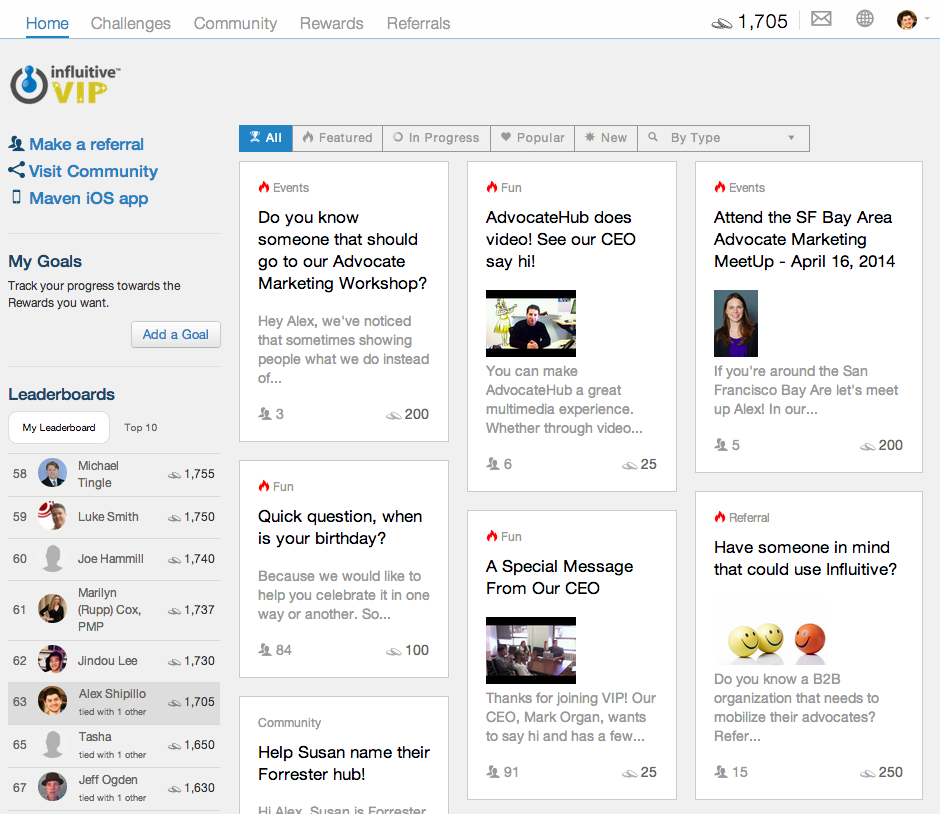This screenshot has height=814, width=940.
Task: Toggle the Popular challenges filter
Action: click(x=531, y=138)
